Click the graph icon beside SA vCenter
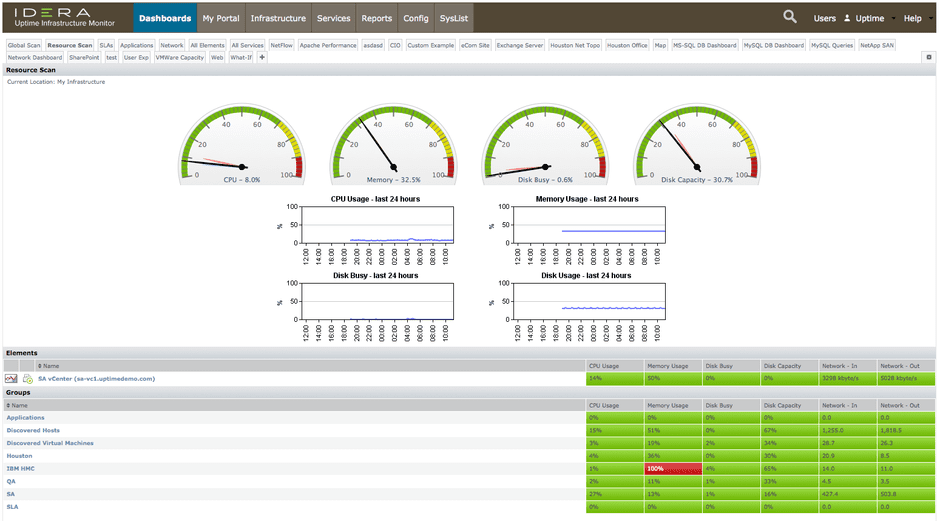 [x=11, y=379]
